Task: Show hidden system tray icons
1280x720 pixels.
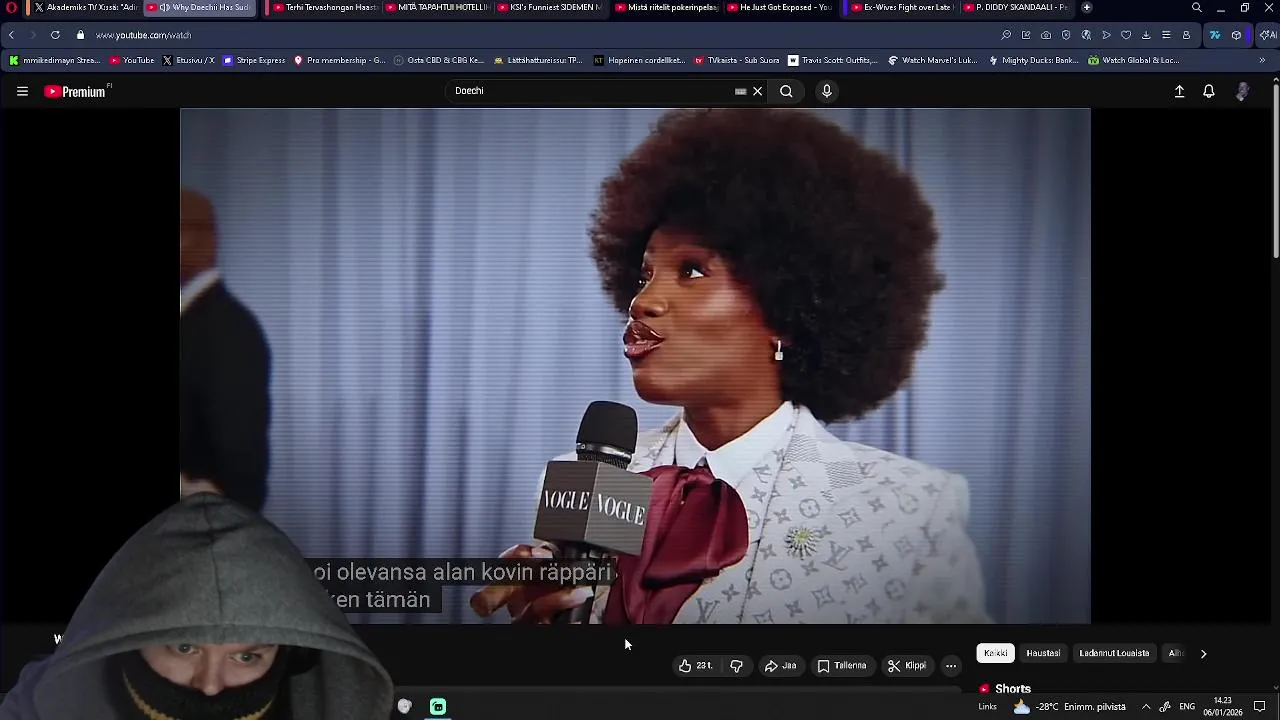Action: 1146,707
